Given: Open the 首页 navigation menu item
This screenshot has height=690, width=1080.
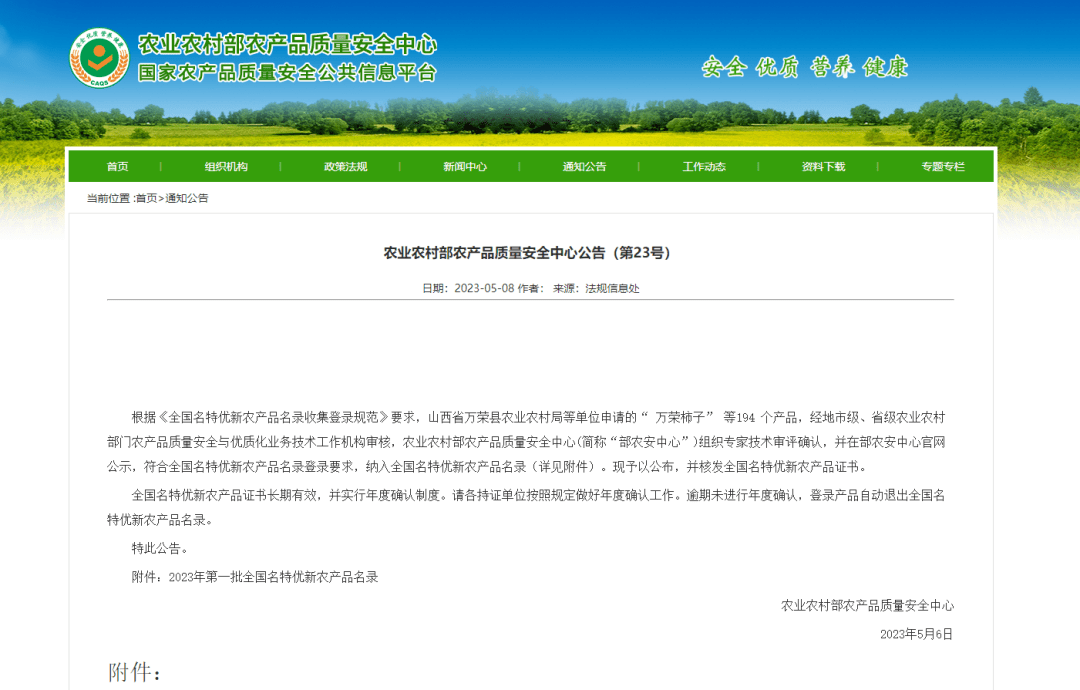Looking at the screenshot, I should click(117, 167).
